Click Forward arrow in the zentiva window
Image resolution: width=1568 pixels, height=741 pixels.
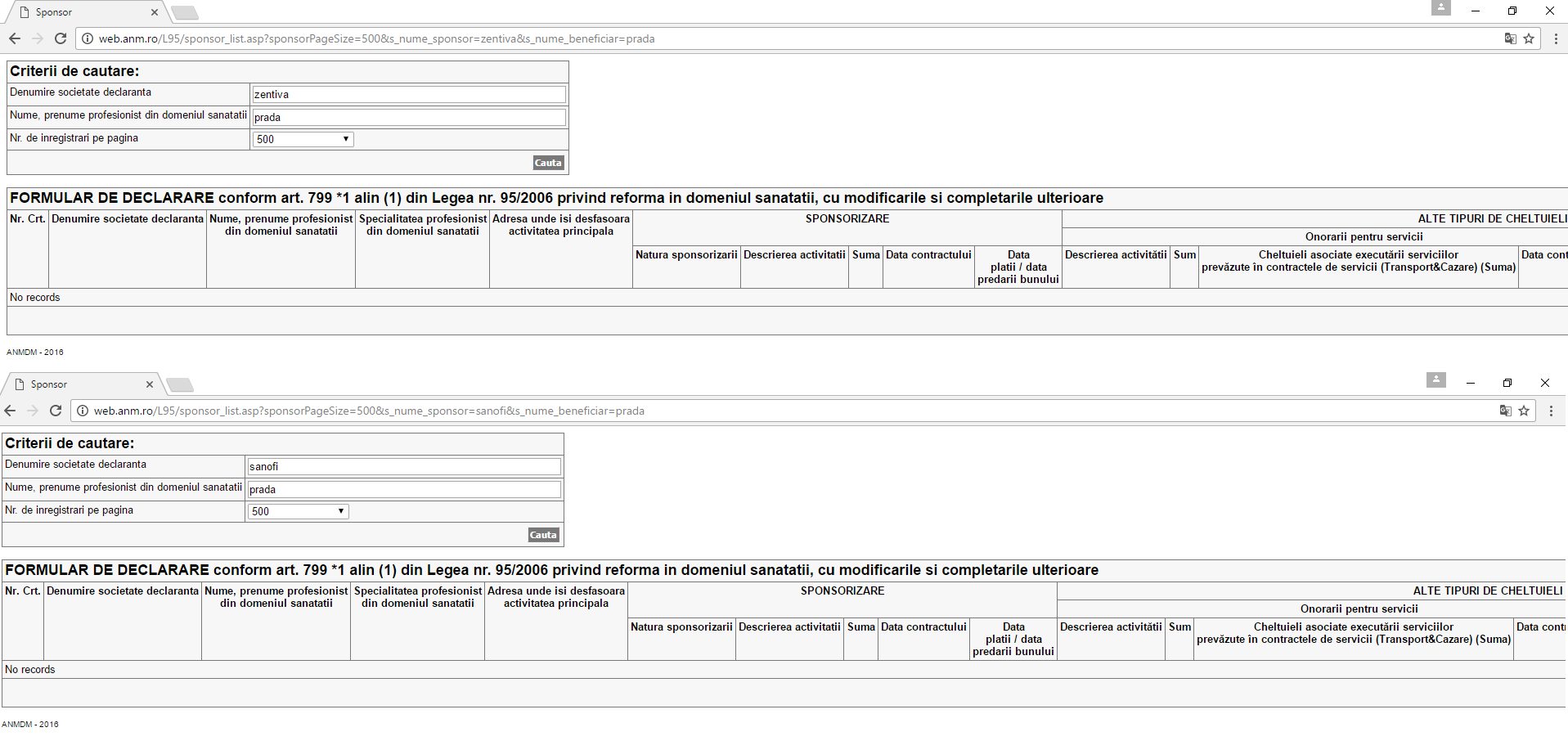[38, 38]
